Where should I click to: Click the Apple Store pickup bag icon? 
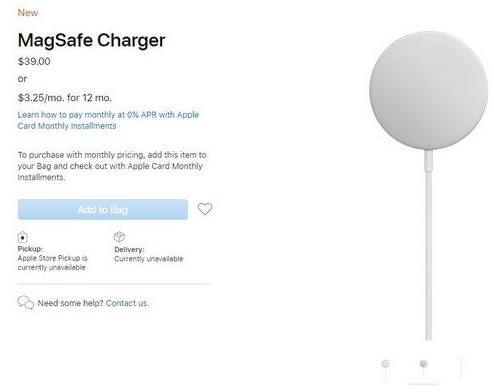[22, 237]
